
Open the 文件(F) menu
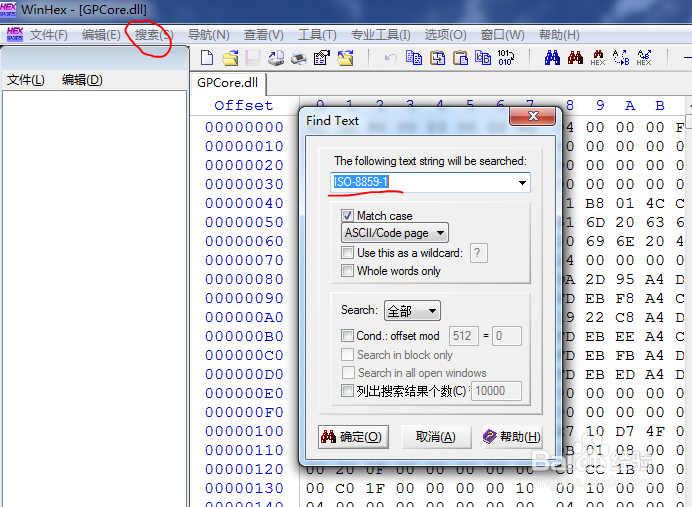click(49, 34)
